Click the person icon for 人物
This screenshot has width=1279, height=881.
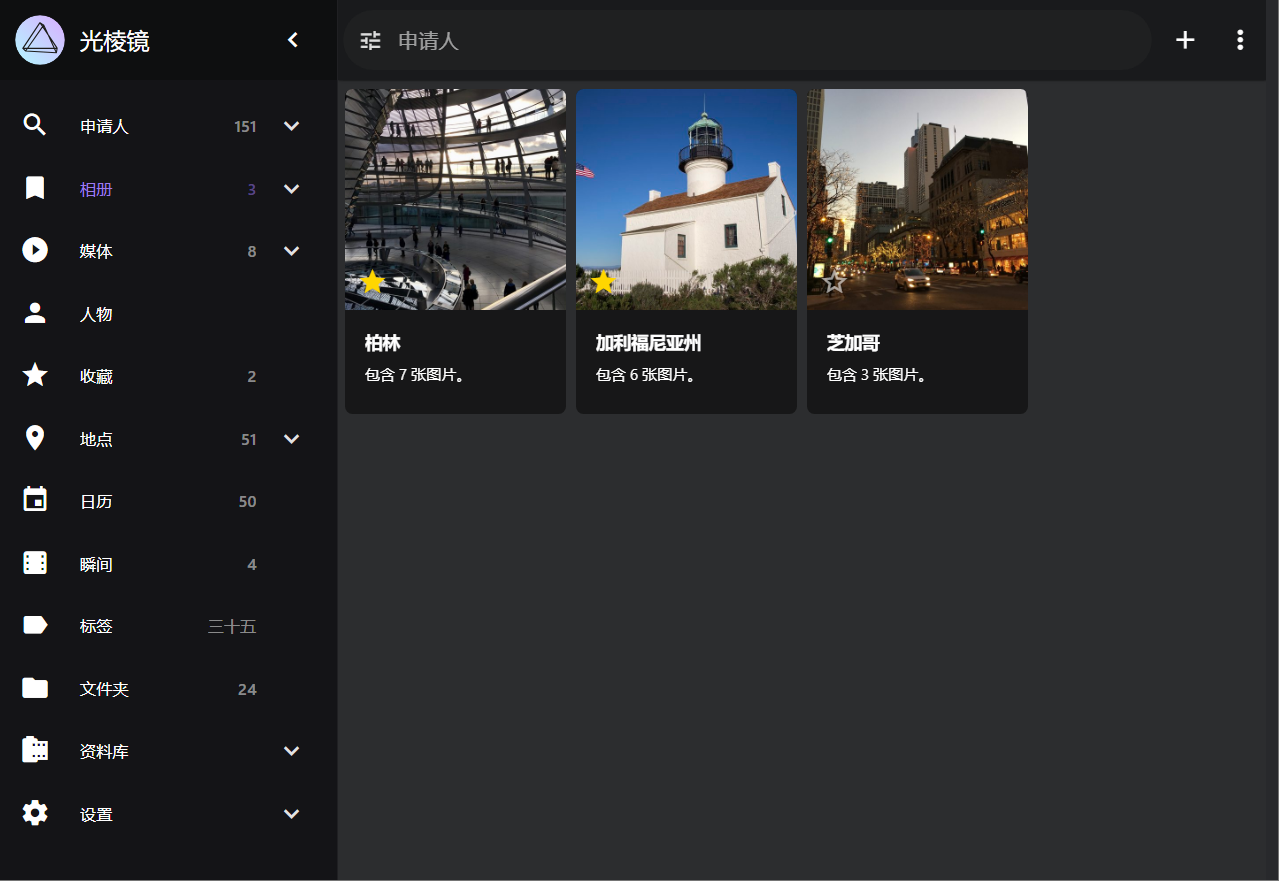coord(35,314)
